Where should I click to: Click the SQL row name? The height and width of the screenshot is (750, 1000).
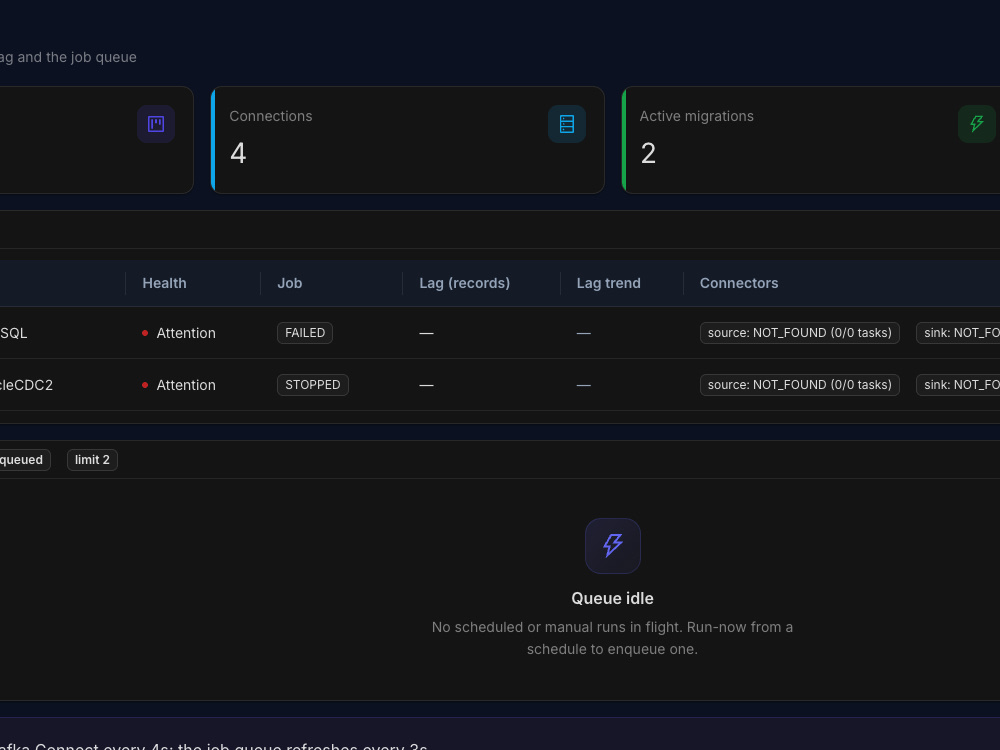pos(13,333)
